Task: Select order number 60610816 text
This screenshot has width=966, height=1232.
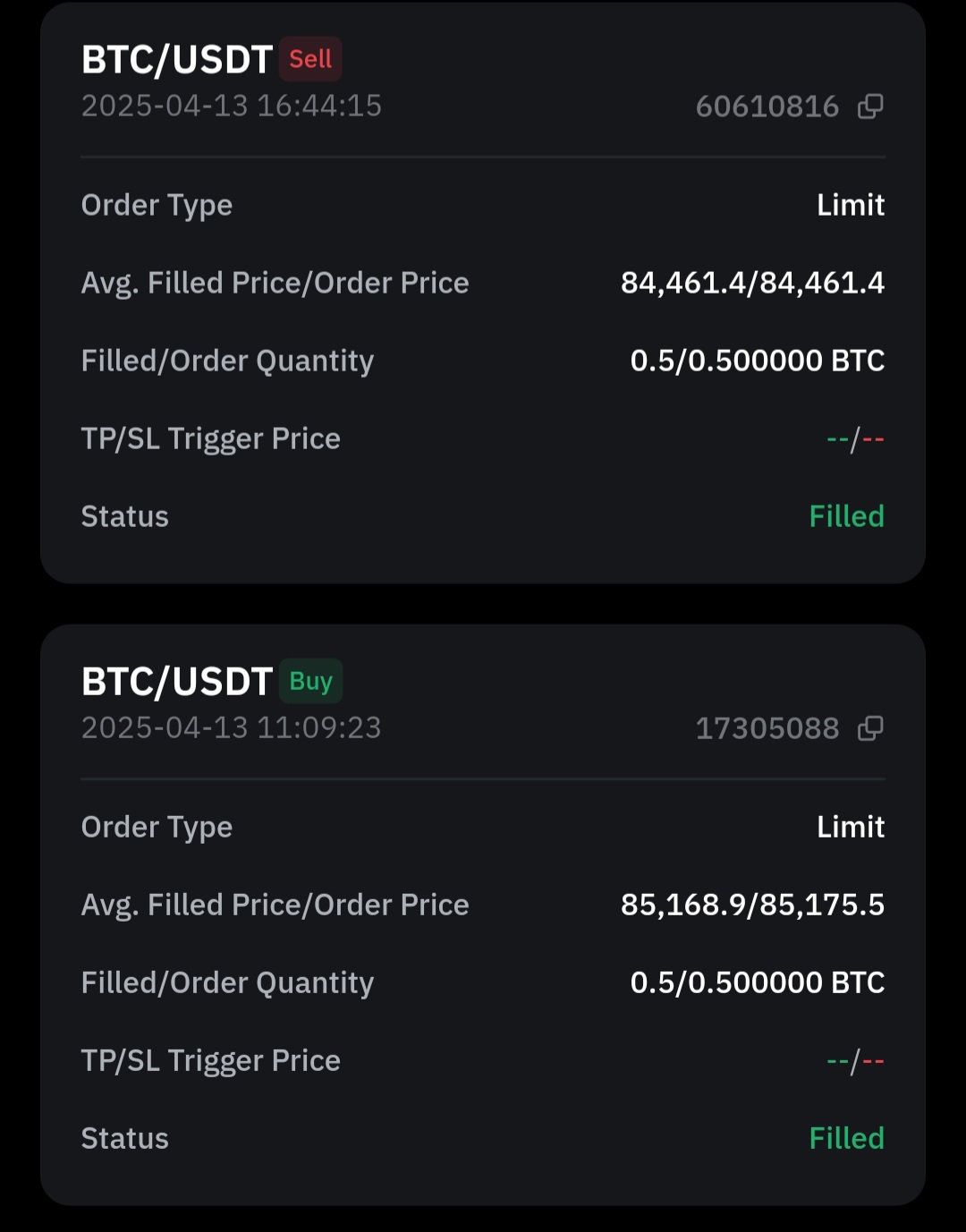Action: click(x=767, y=106)
